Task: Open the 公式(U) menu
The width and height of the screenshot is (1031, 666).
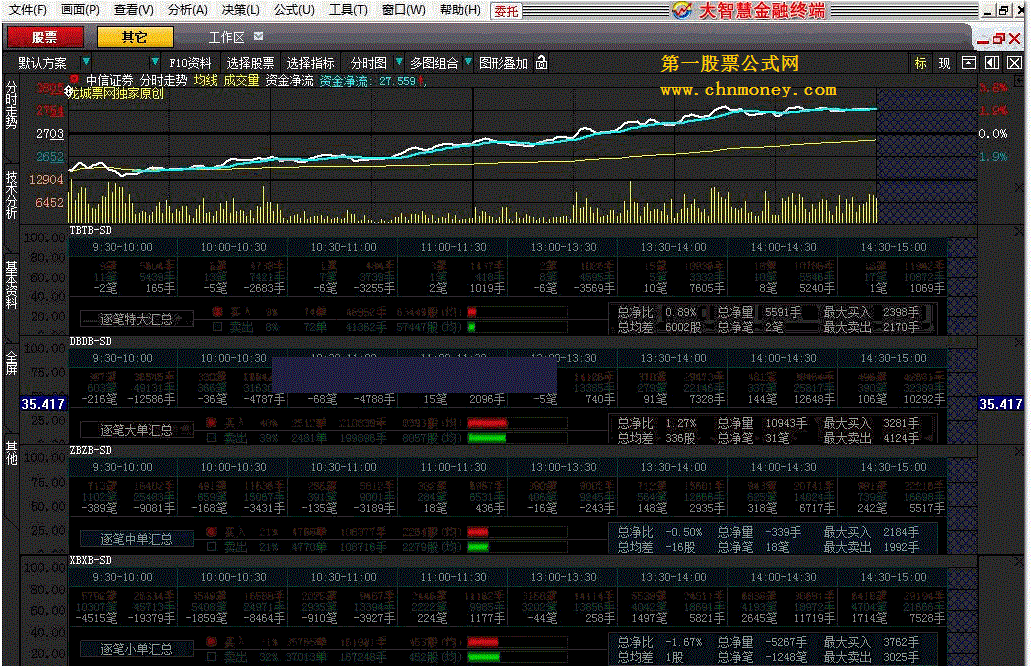Action: click(x=294, y=10)
